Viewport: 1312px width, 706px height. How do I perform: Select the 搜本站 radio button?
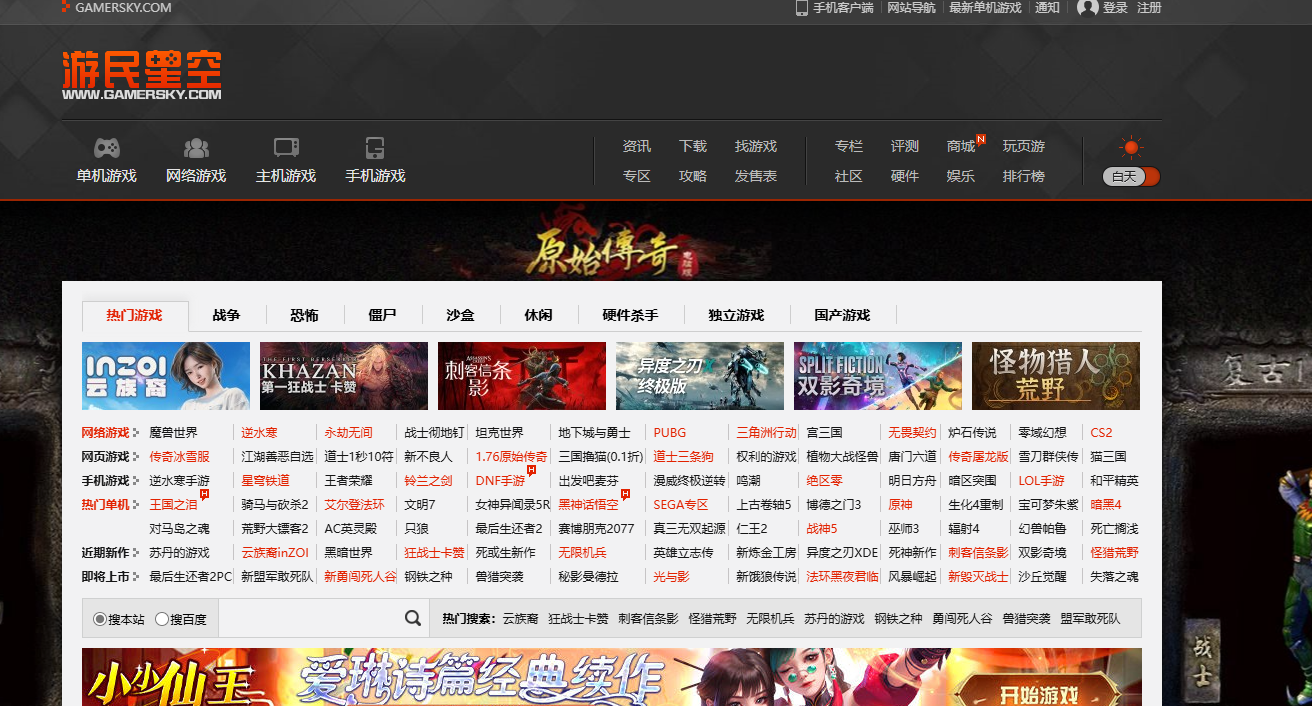(100, 619)
